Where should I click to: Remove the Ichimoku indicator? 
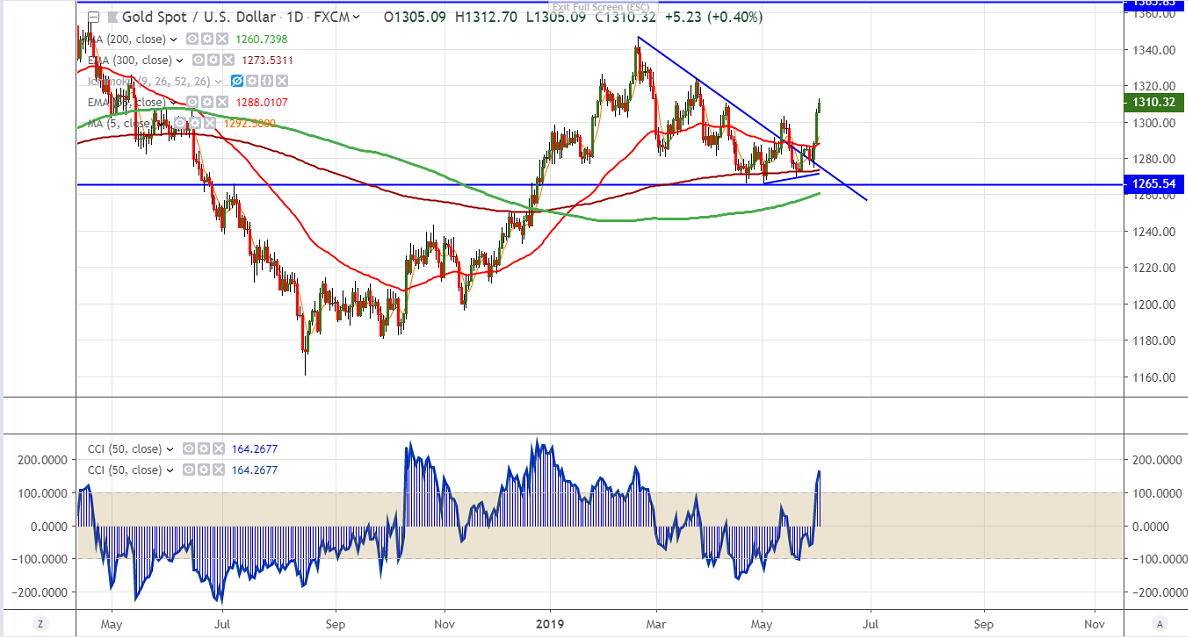point(282,81)
